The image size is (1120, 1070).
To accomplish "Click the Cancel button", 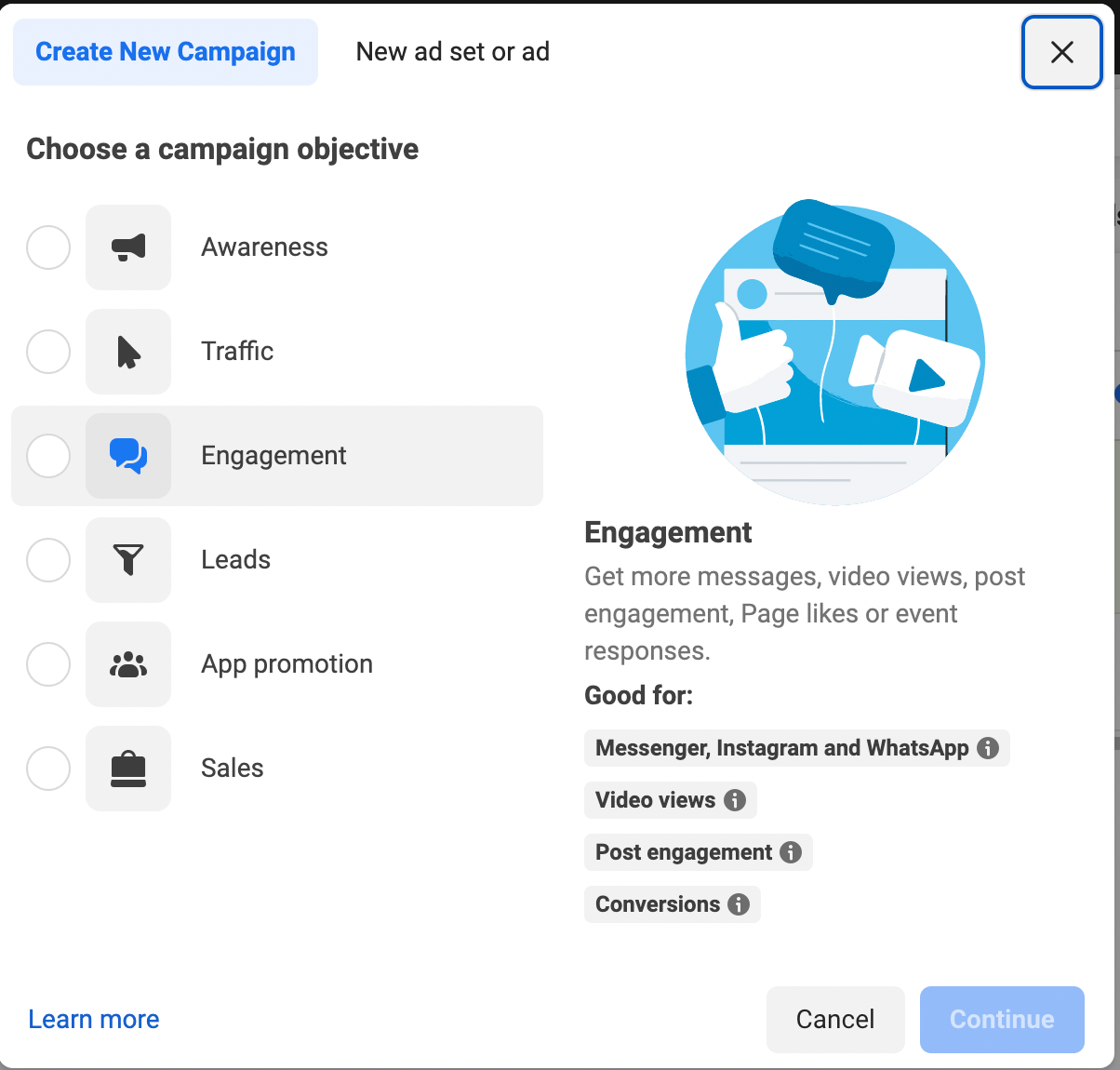I will (x=835, y=1020).
